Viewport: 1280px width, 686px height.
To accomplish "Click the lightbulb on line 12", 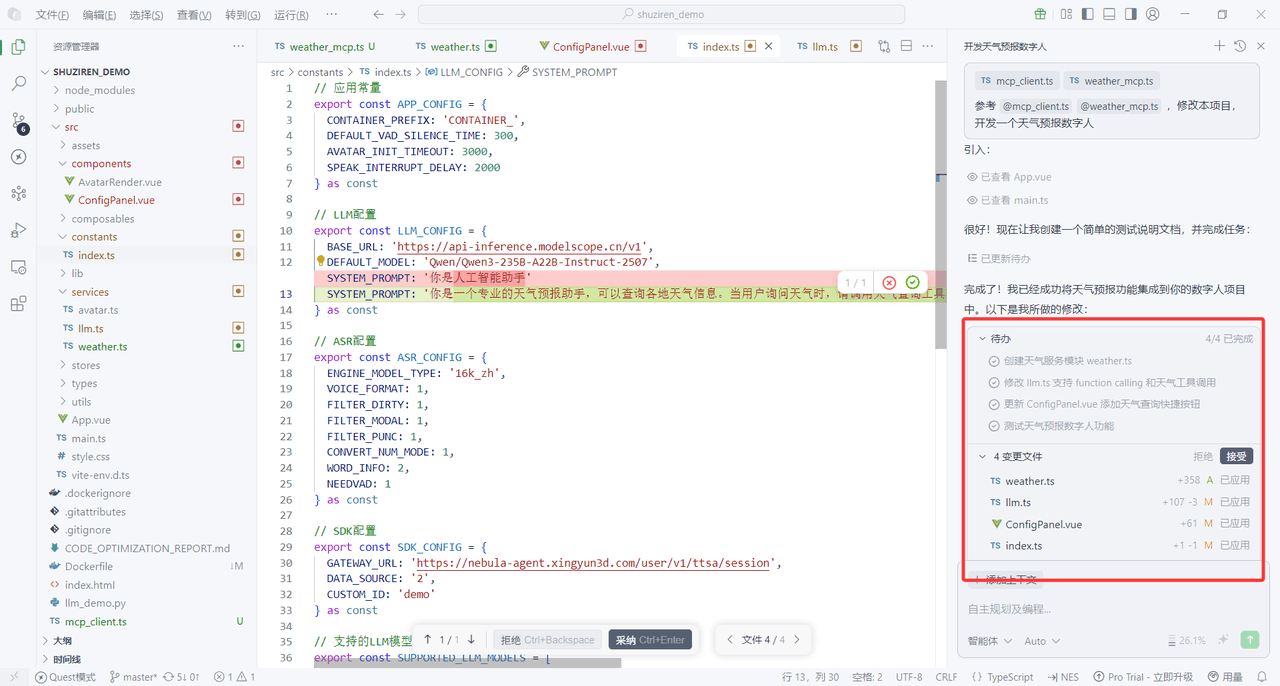I will pyautogui.click(x=320, y=262).
